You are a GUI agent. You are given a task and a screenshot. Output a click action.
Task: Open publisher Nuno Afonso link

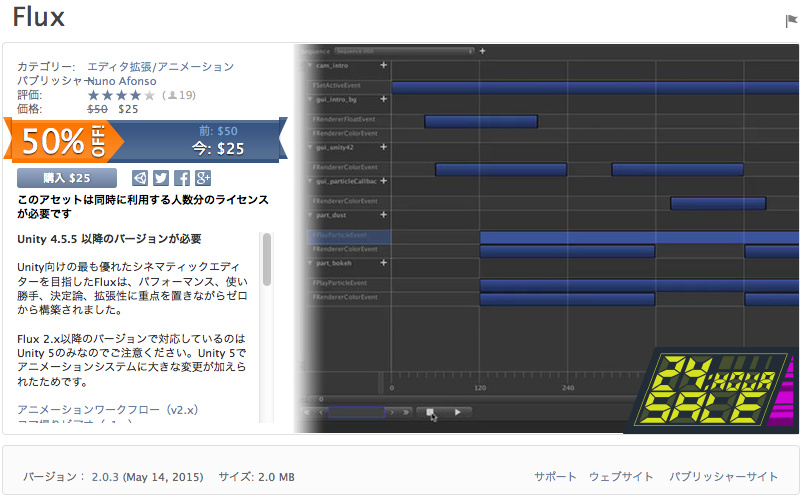[122, 81]
